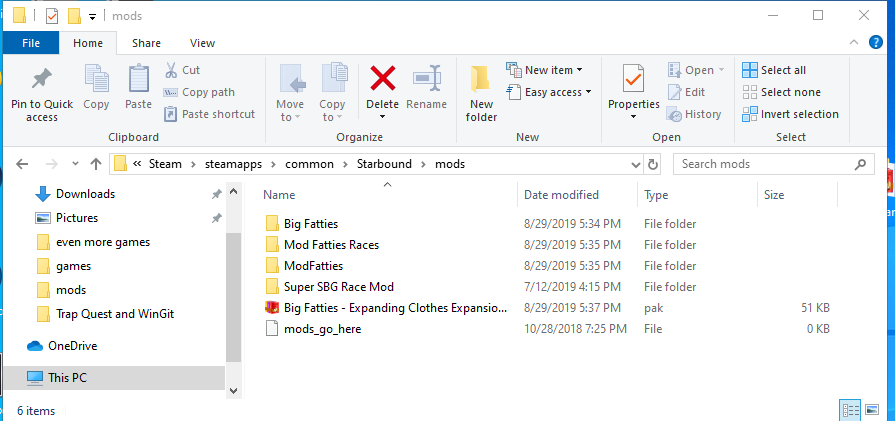Screen dimensions: 895x421
Task: Click the Rename ribbon icon
Action: coord(427,79)
